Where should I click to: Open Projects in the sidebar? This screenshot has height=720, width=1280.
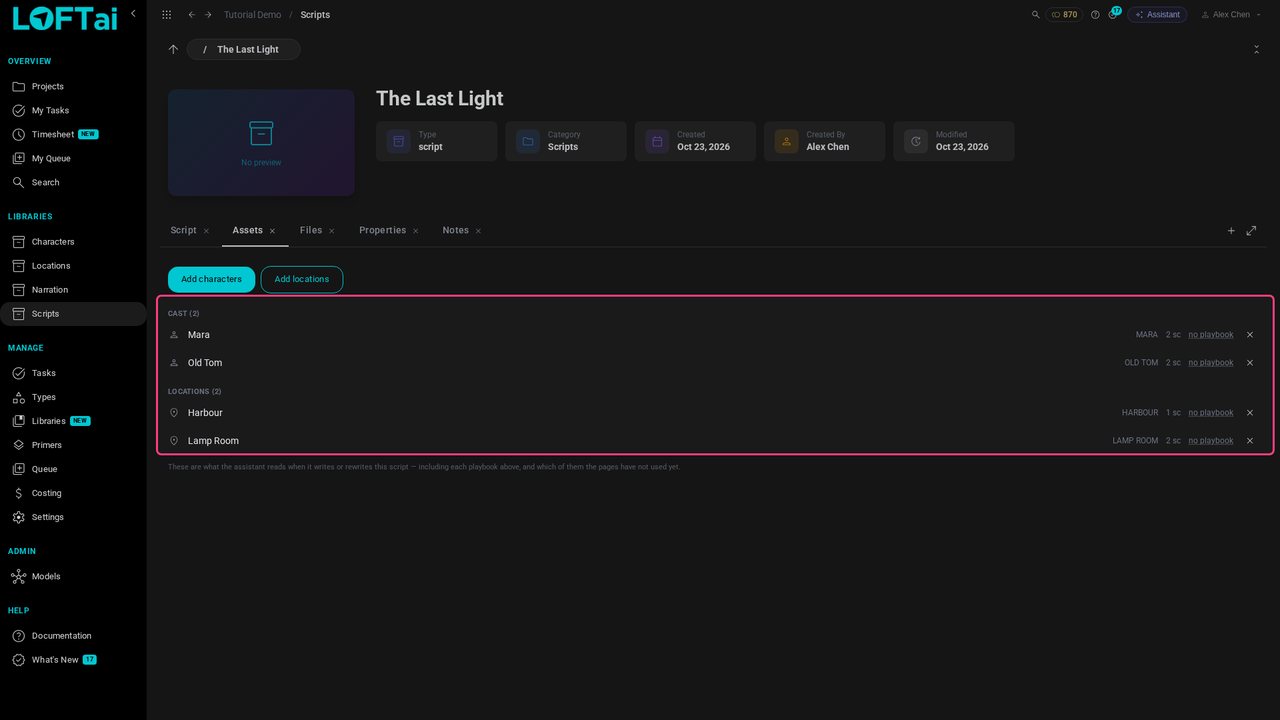tap(47, 87)
